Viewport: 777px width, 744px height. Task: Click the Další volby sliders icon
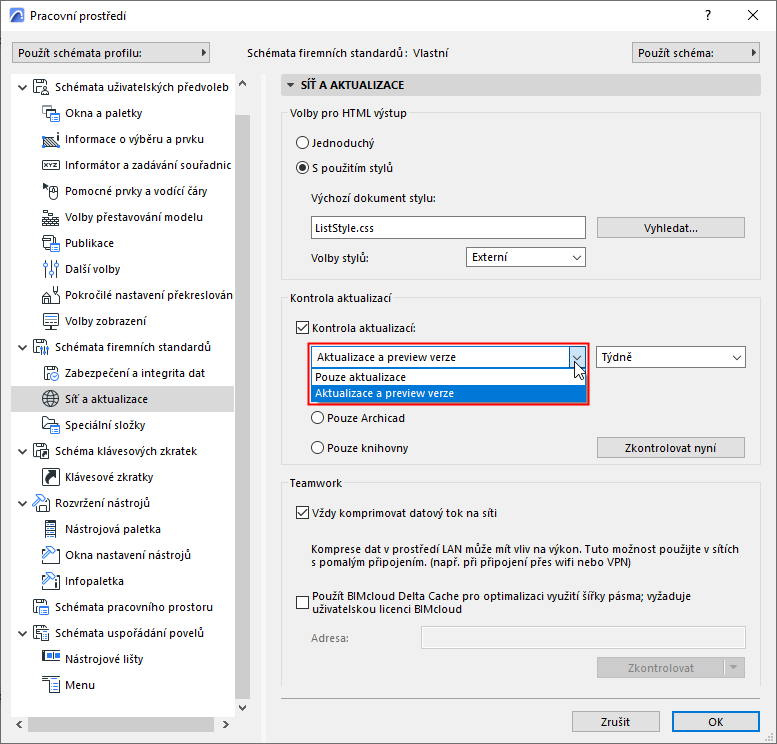(x=51, y=269)
